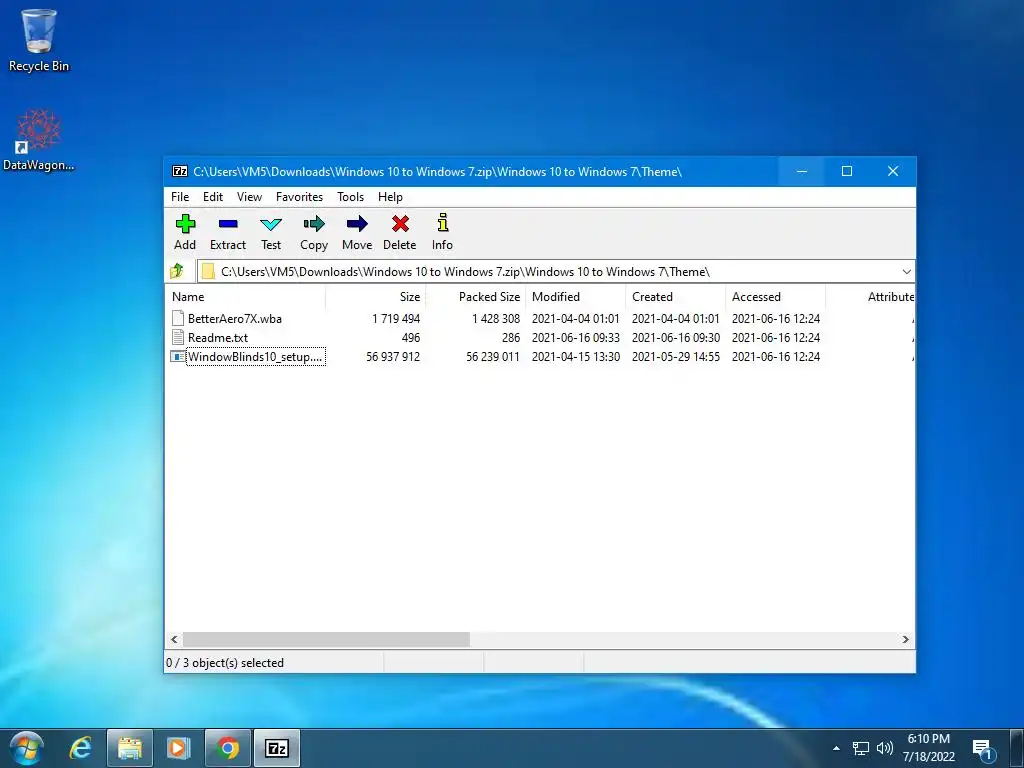Open the notification center icon
Screen dimensions: 1024x768
click(x=982, y=749)
